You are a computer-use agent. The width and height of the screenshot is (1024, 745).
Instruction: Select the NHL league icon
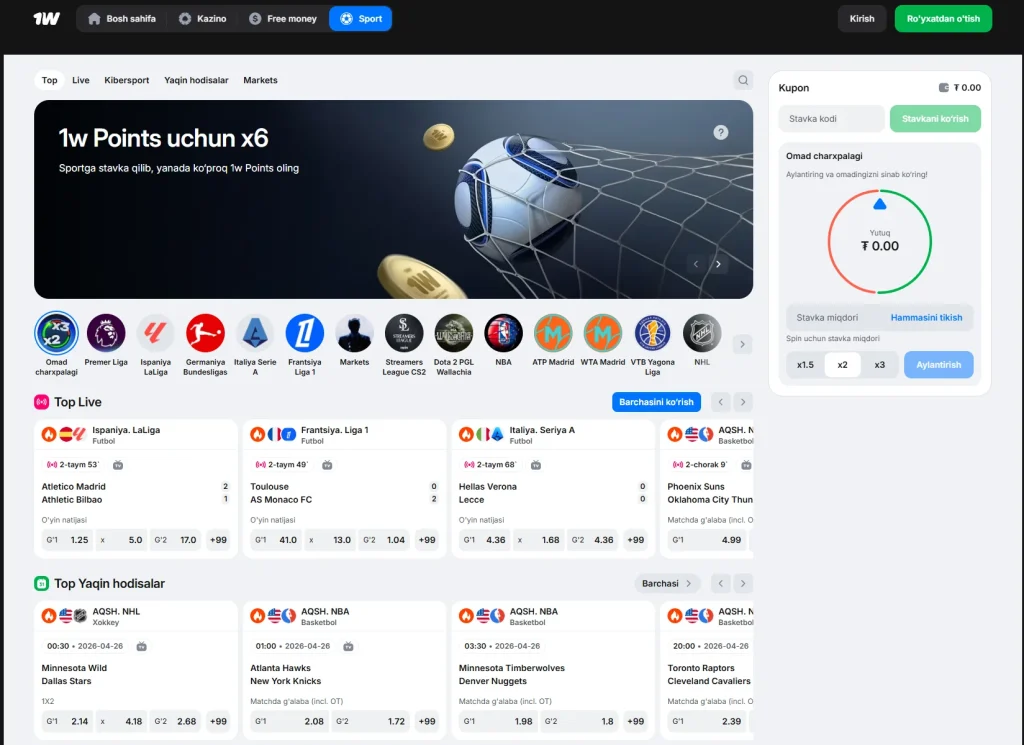click(701, 333)
